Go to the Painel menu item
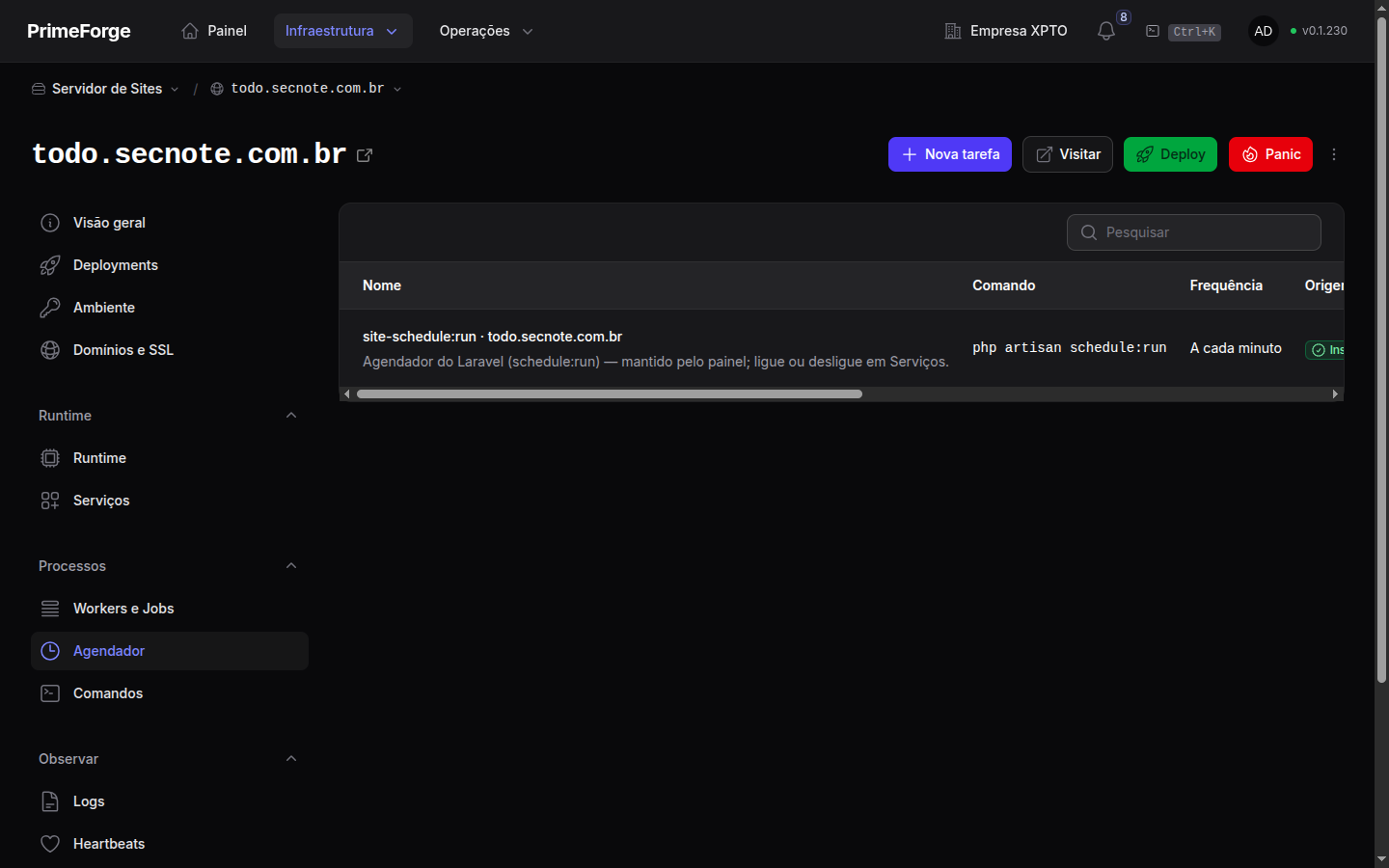The image size is (1389, 868). click(214, 31)
